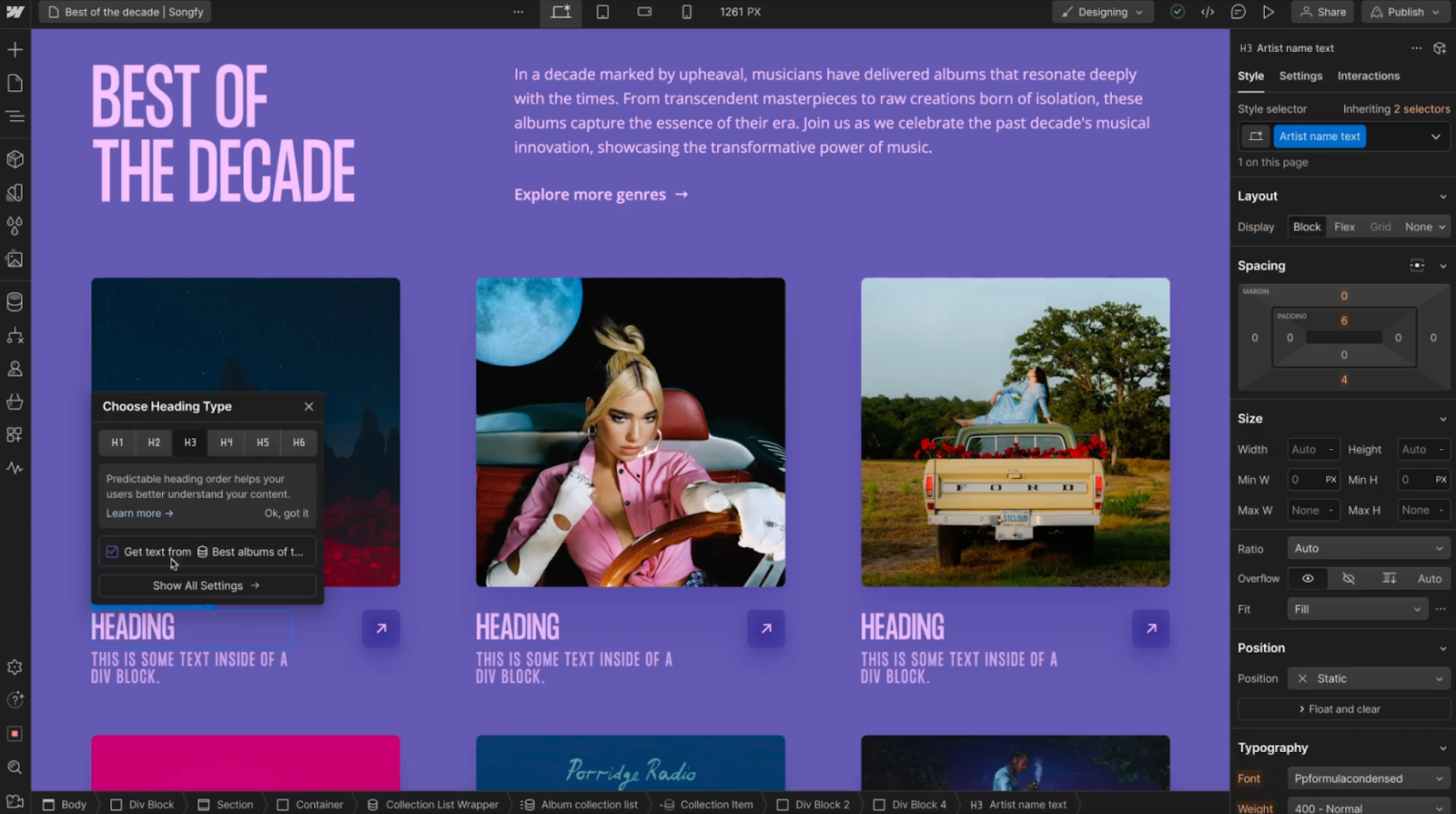The width and height of the screenshot is (1456, 814).
Task: Select the base desktop breakpoint
Action: pos(561,12)
